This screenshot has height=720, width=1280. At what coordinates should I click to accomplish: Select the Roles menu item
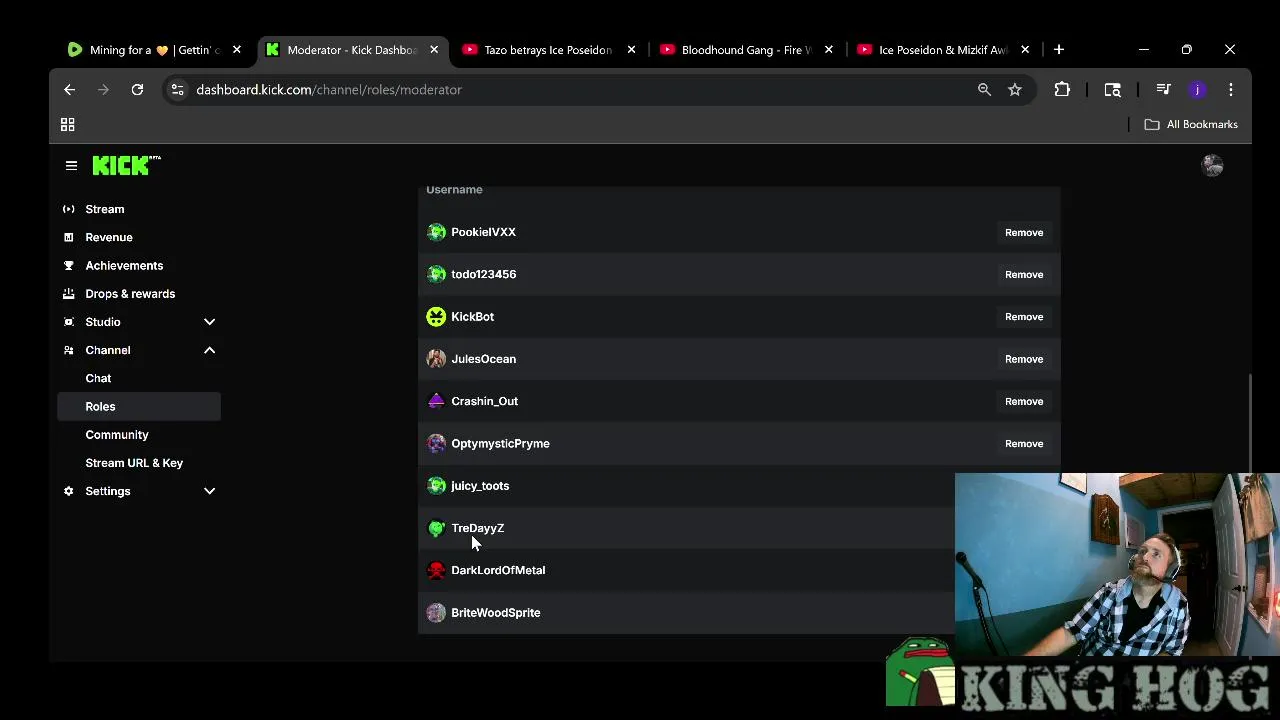click(x=139, y=407)
